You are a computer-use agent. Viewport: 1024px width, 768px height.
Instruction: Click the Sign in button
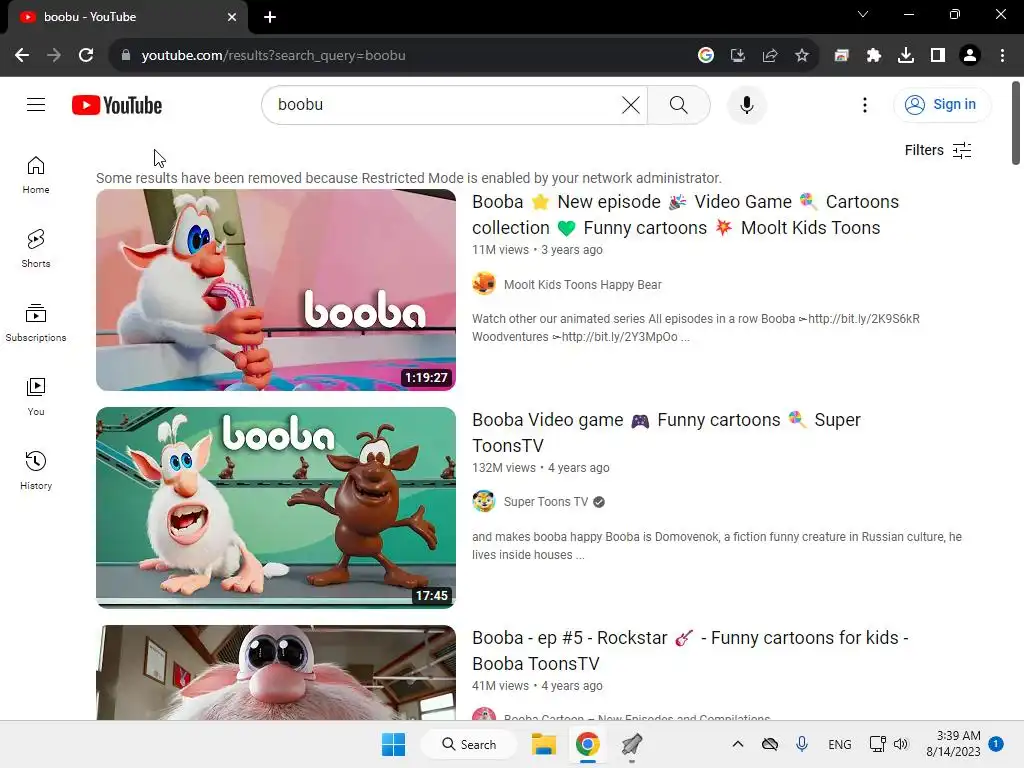(941, 104)
